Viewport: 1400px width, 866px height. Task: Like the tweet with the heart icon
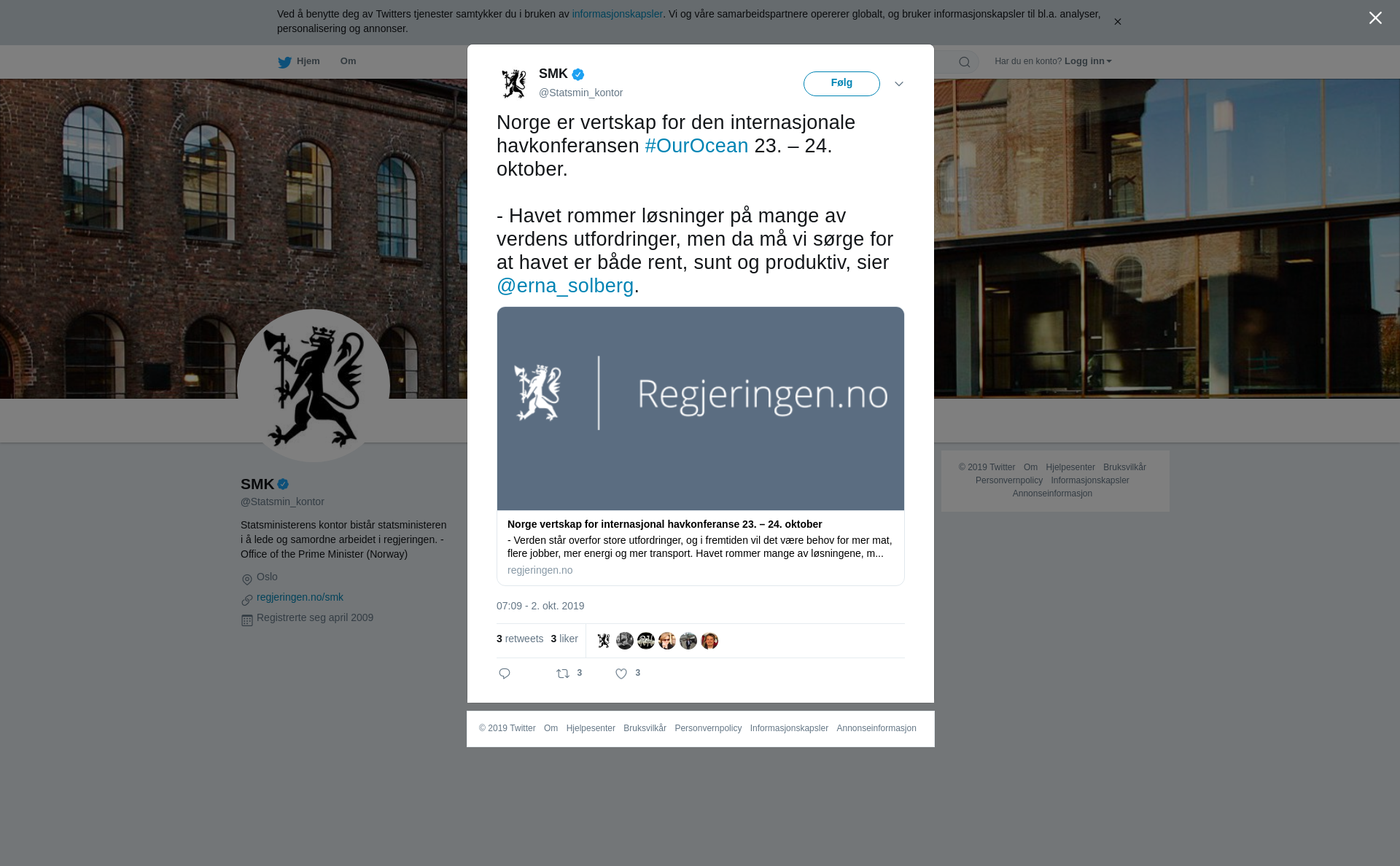(x=621, y=674)
